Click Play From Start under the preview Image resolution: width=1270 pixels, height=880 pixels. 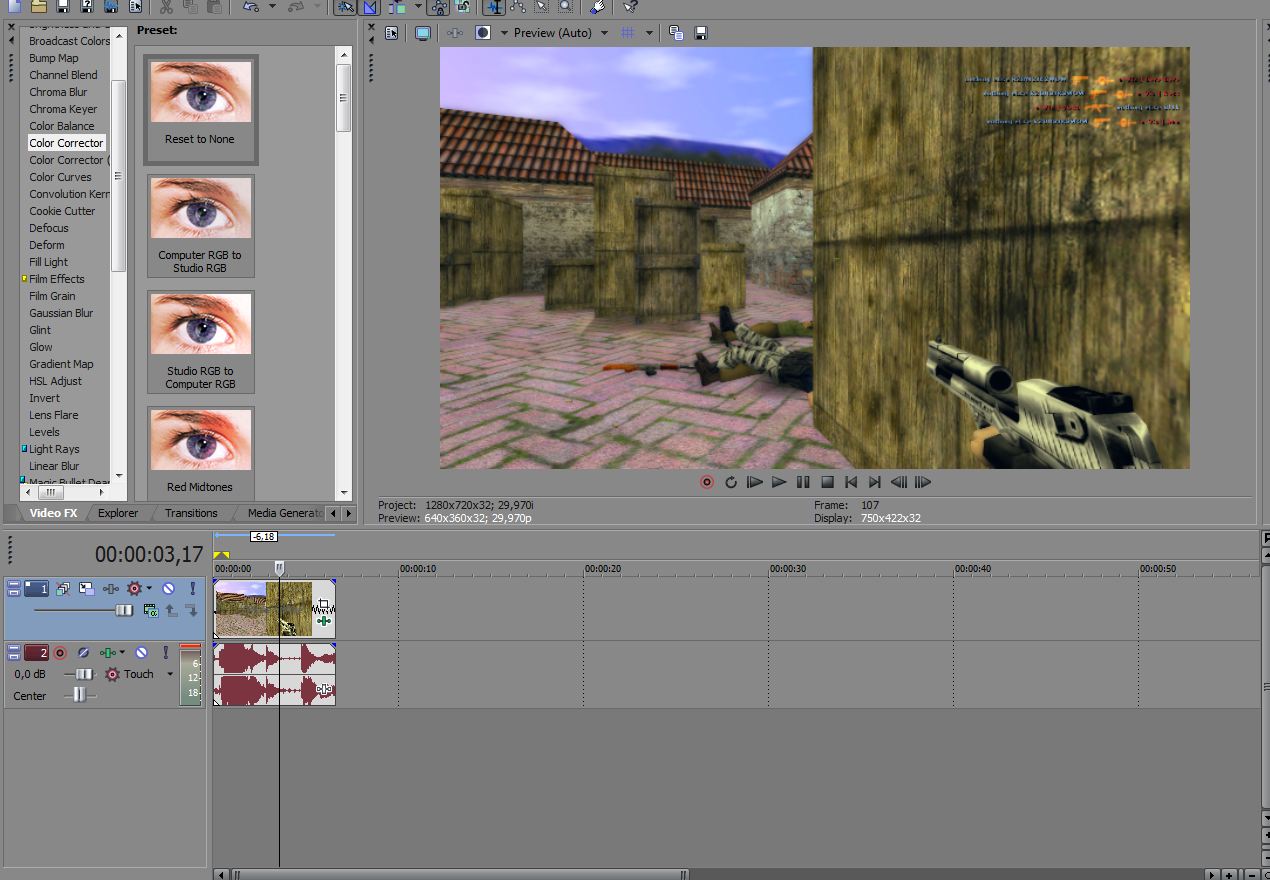click(x=755, y=482)
